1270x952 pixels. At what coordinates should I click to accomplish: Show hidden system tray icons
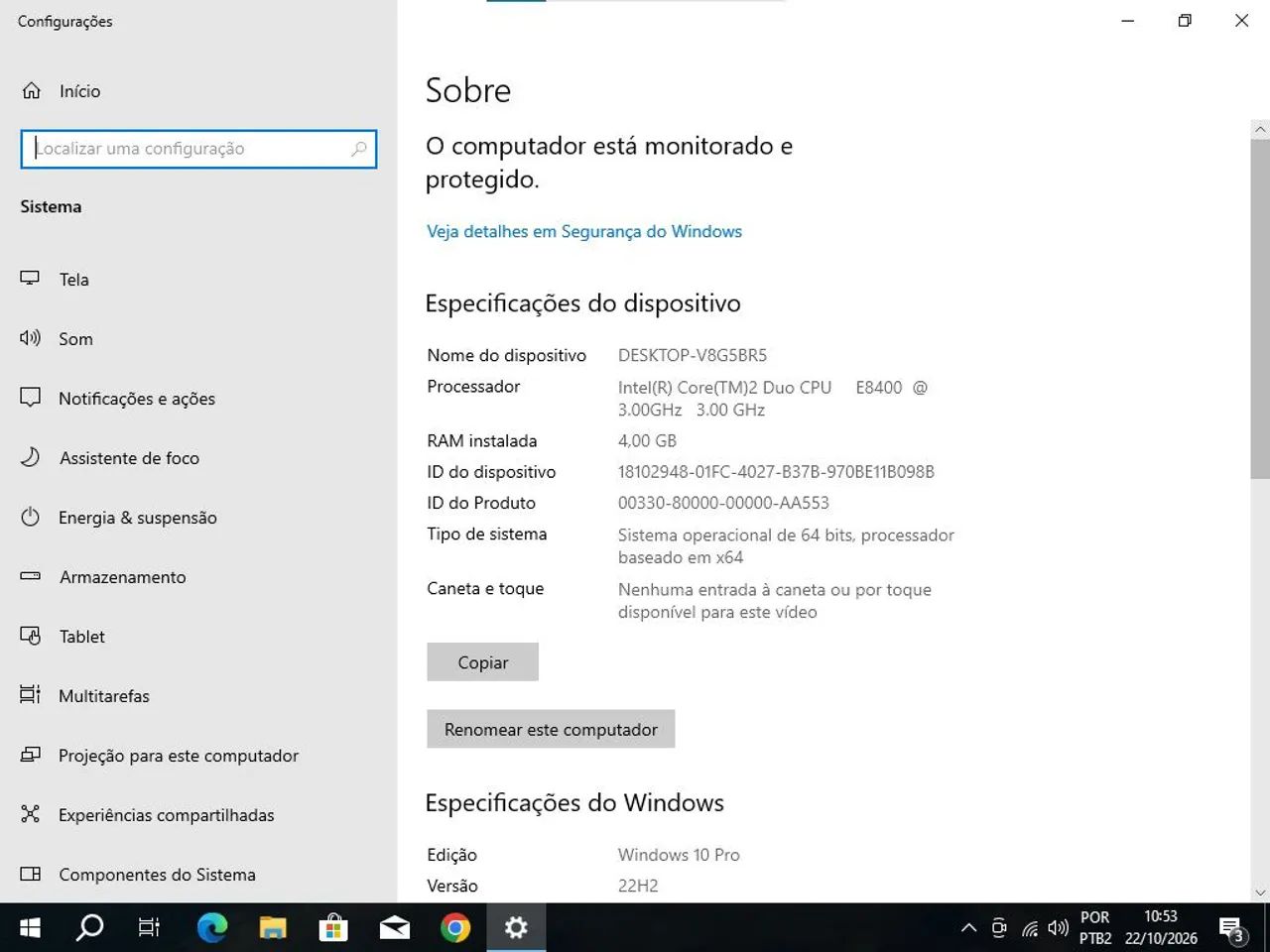click(x=968, y=928)
